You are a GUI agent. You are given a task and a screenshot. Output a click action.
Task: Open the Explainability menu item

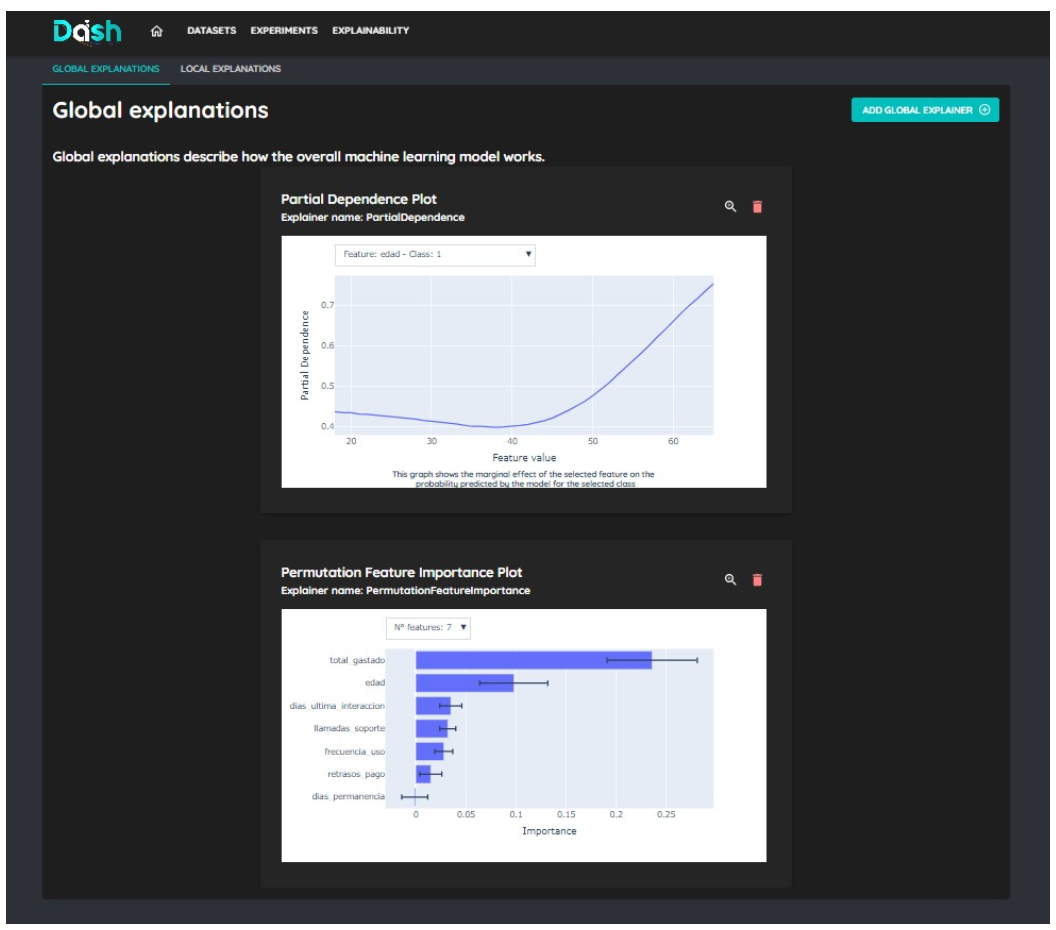(x=370, y=31)
